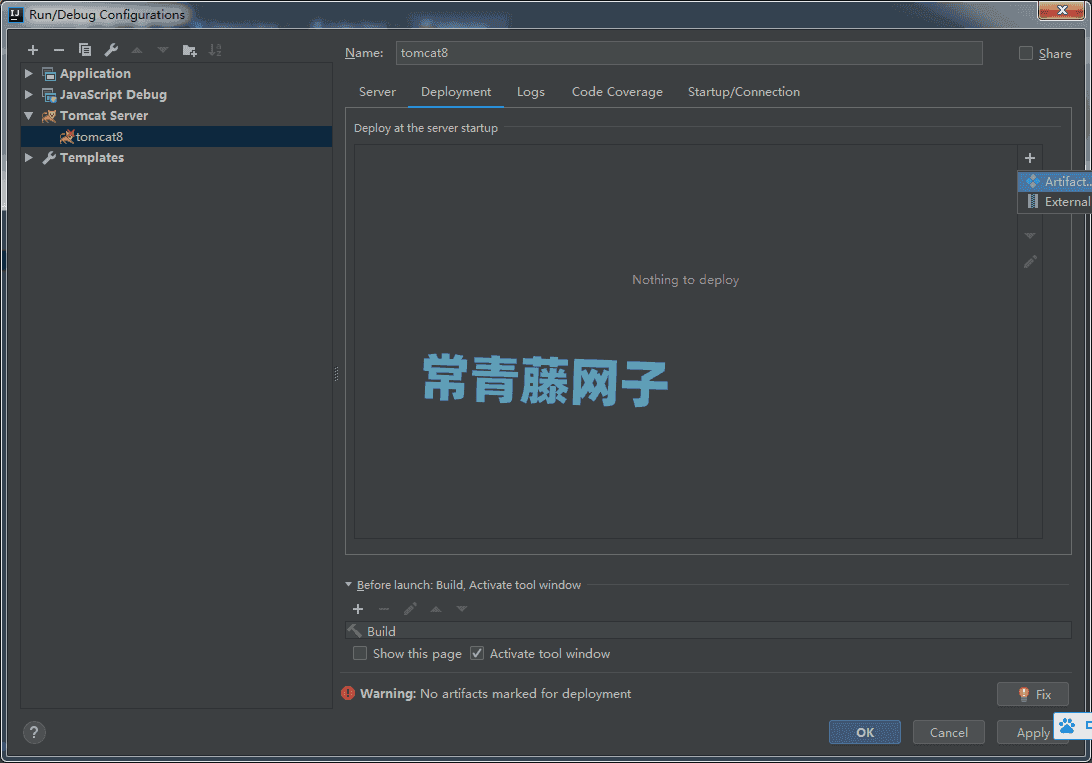
Task: Move before launch task up
Action: pos(436,609)
